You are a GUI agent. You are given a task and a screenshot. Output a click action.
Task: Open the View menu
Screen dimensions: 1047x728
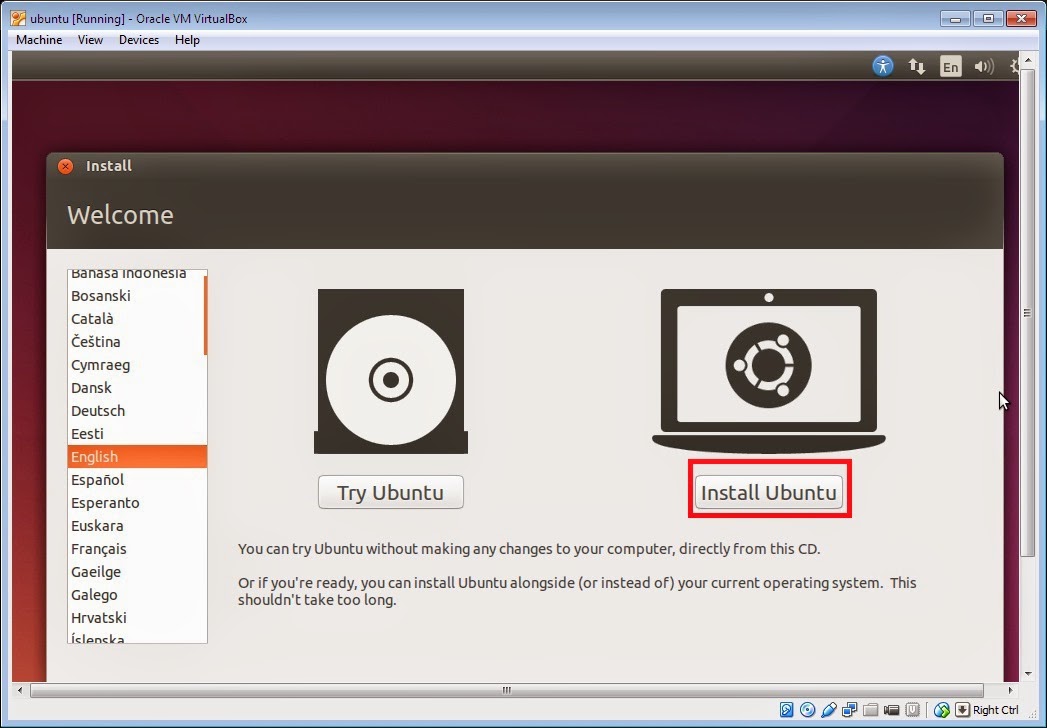[x=90, y=40]
